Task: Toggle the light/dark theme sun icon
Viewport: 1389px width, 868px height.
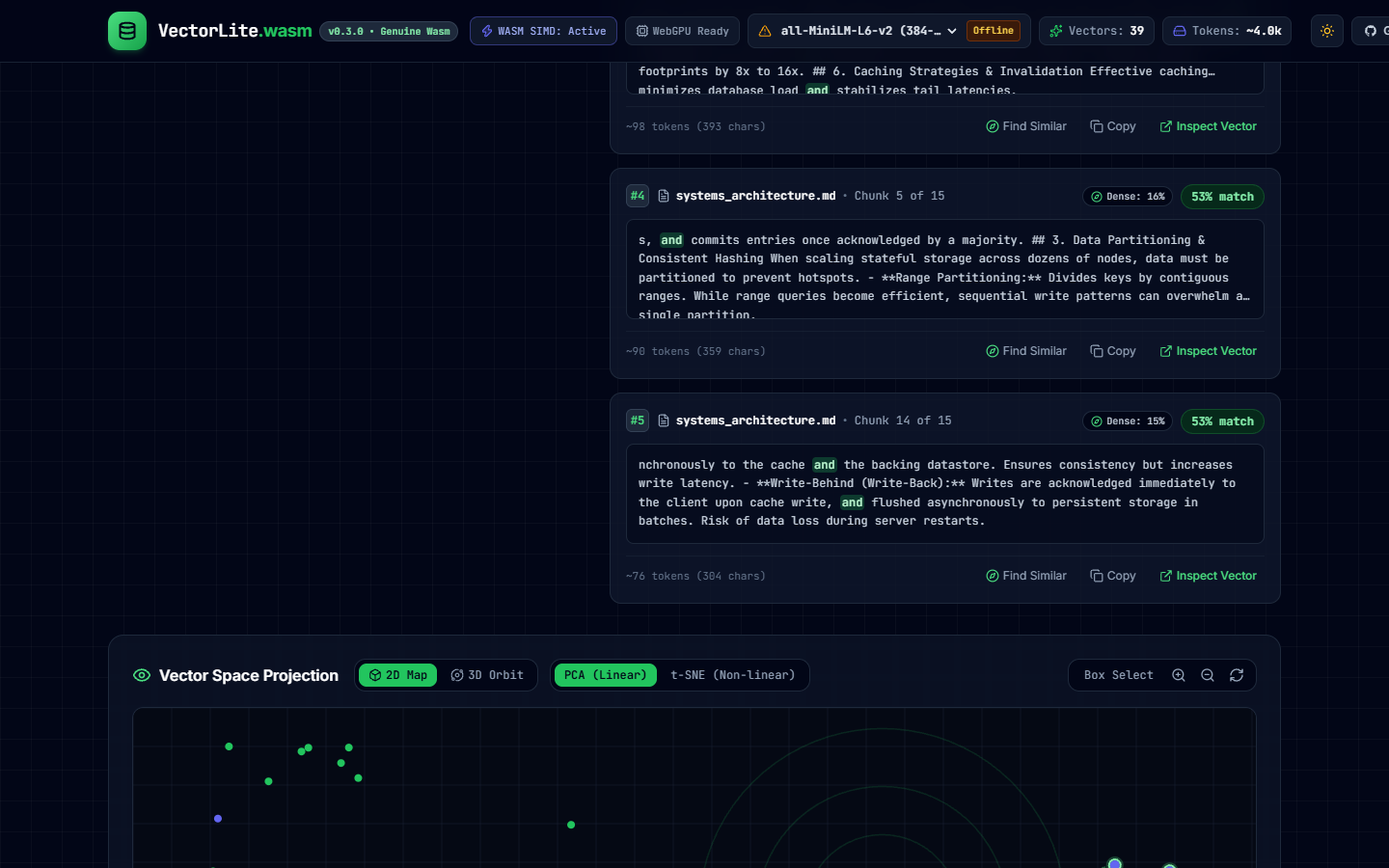Action: click(x=1327, y=31)
